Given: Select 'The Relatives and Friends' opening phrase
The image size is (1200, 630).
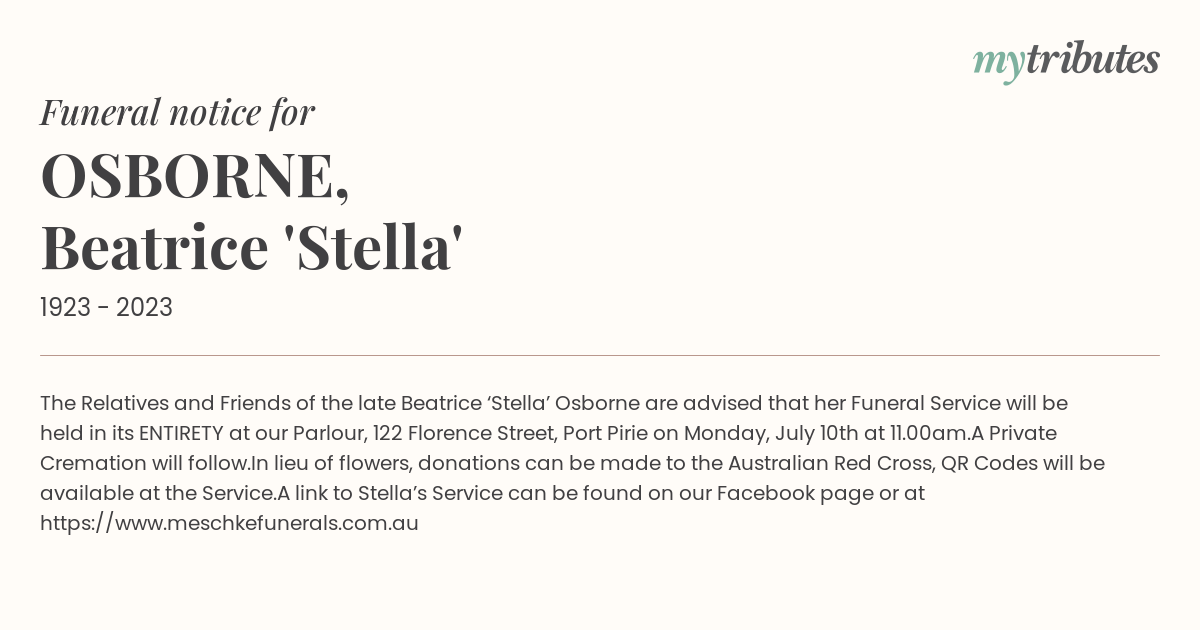Looking at the screenshot, I should click(150, 403).
